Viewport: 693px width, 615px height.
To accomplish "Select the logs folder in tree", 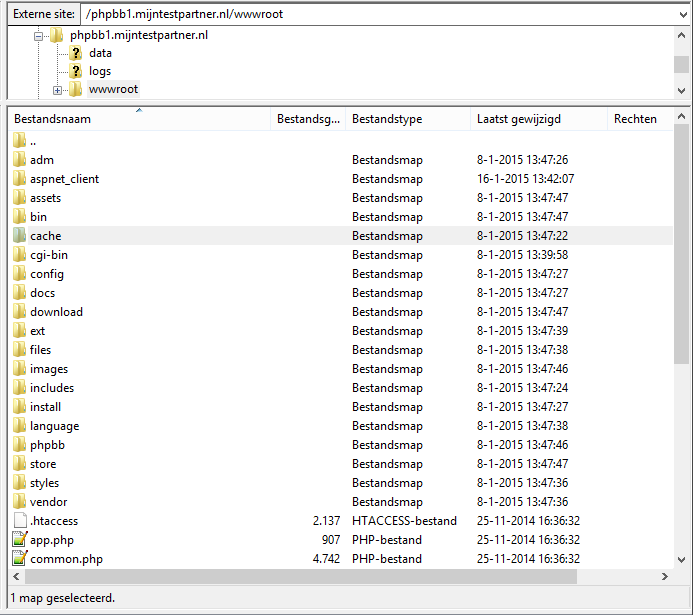I will point(100,71).
